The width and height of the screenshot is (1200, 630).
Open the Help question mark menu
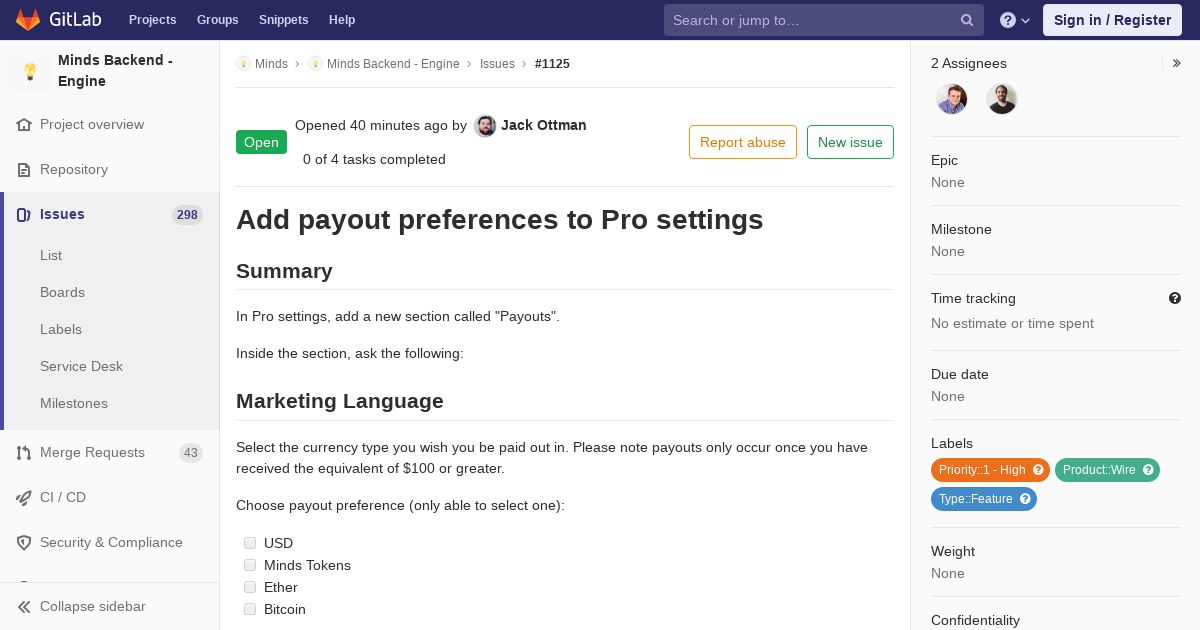[x=1015, y=20]
